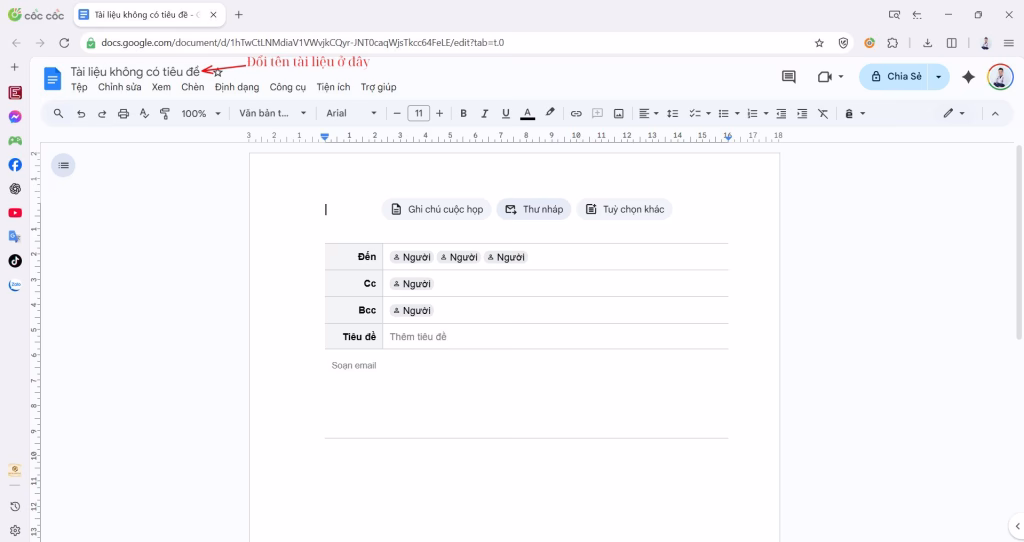
Task: Open the paragraph style dropdown
Action: 272,114
